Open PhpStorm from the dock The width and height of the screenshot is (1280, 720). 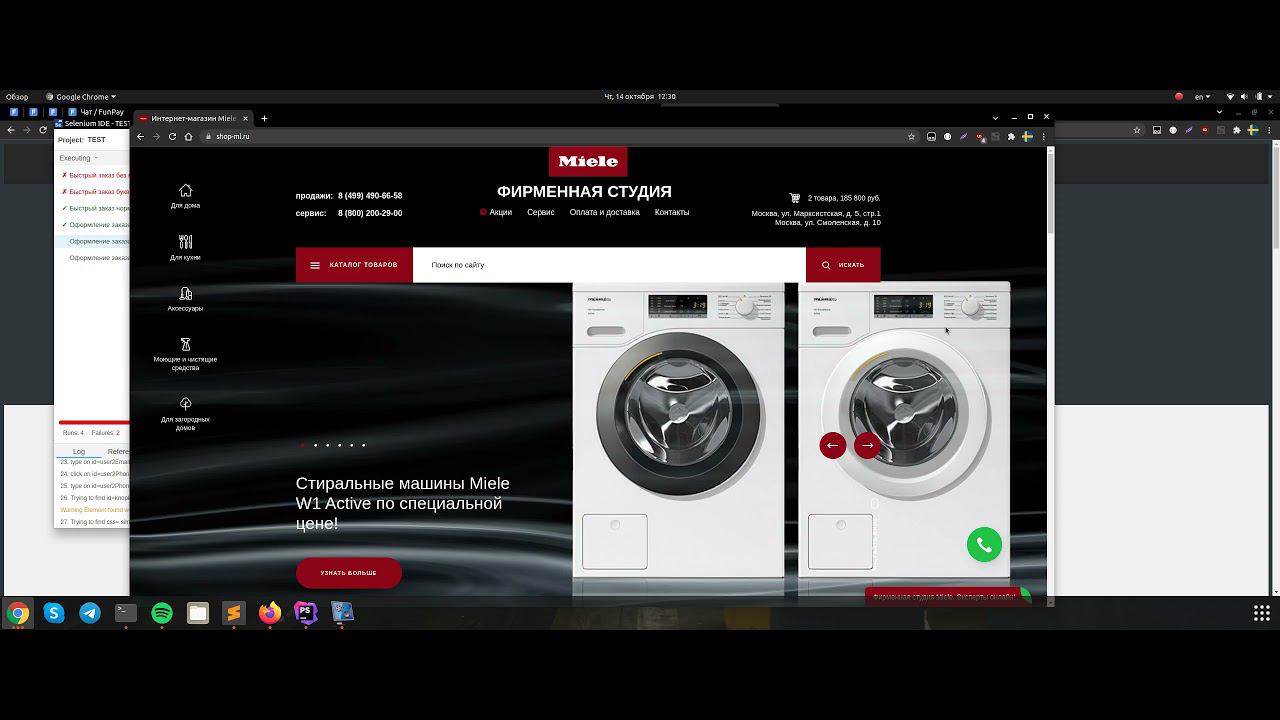pyautogui.click(x=306, y=613)
